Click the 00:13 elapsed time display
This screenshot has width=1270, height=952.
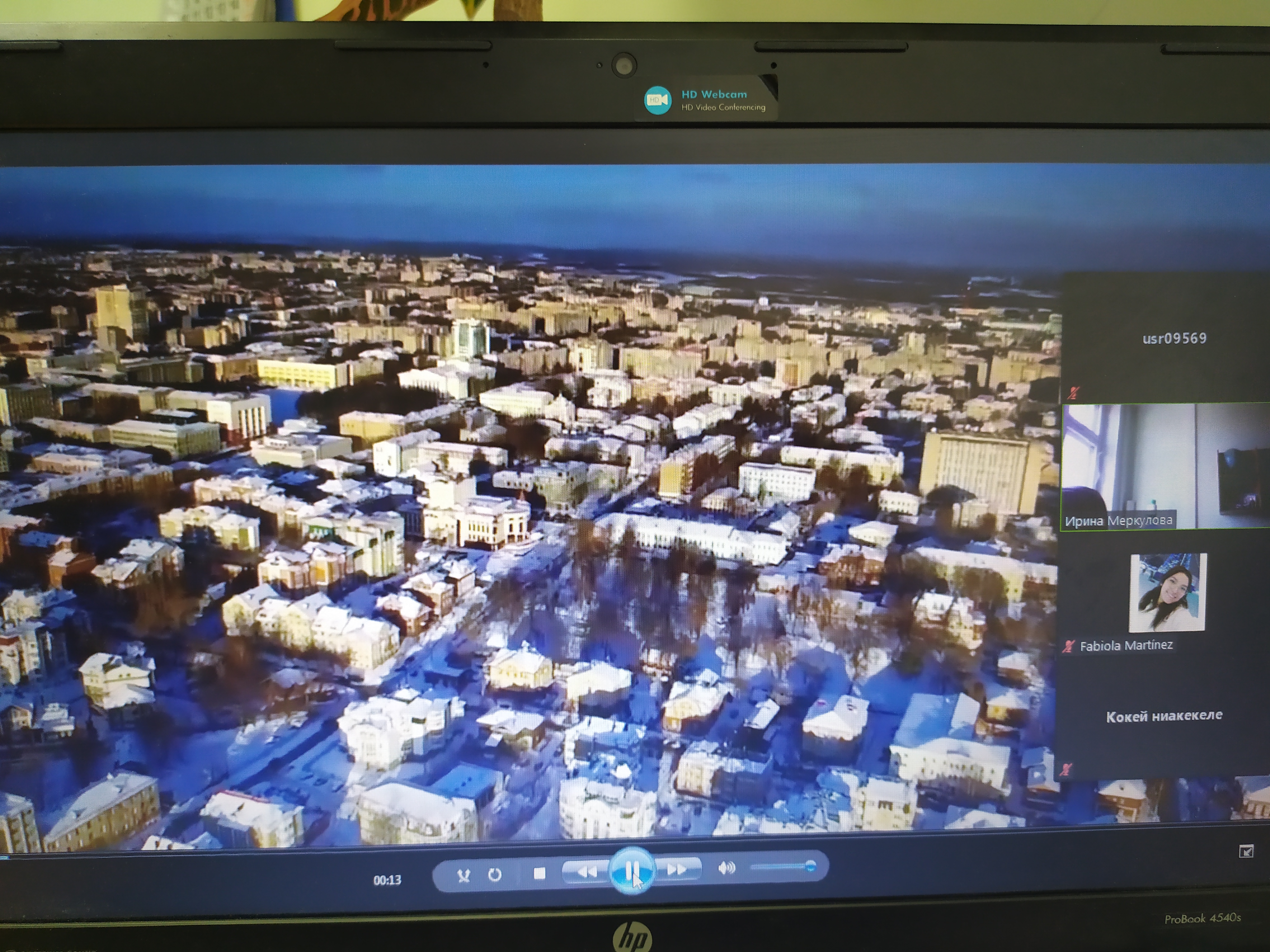pyautogui.click(x=388, y=880)
